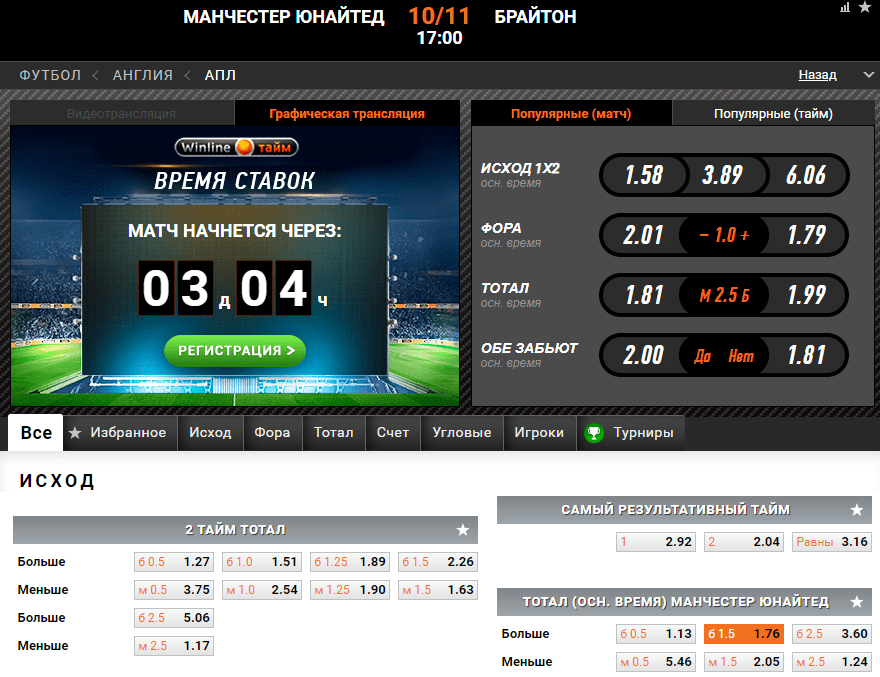
Task: Open the Избранное tab
Action: (x=120, y=433)
